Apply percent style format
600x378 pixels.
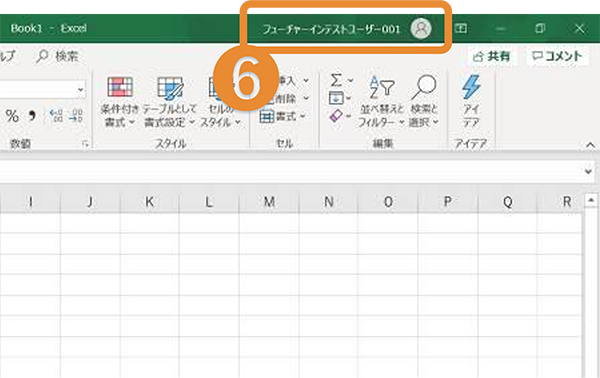(12, 116)
